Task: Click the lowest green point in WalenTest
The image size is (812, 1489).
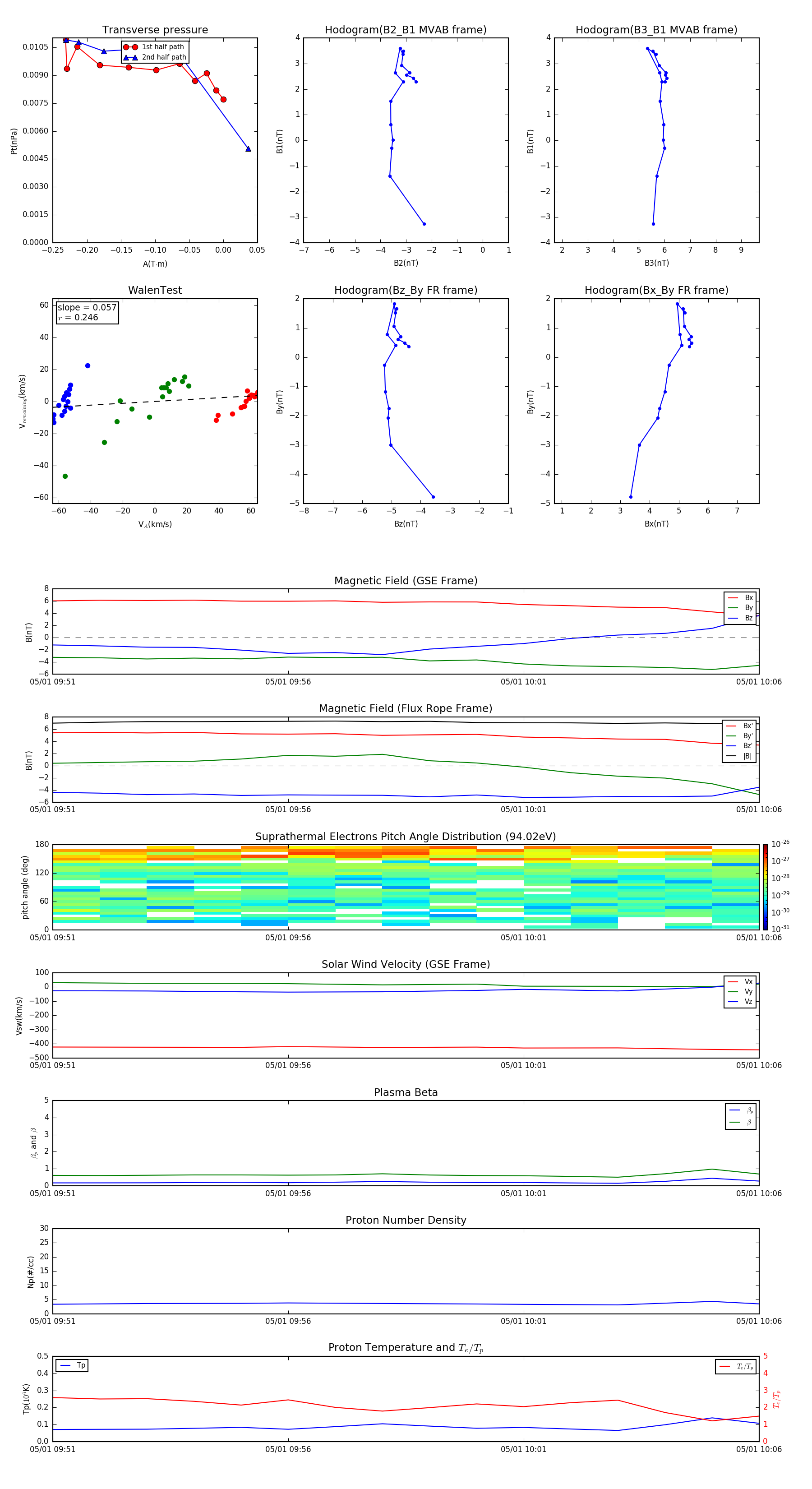Action: point(65,476)
